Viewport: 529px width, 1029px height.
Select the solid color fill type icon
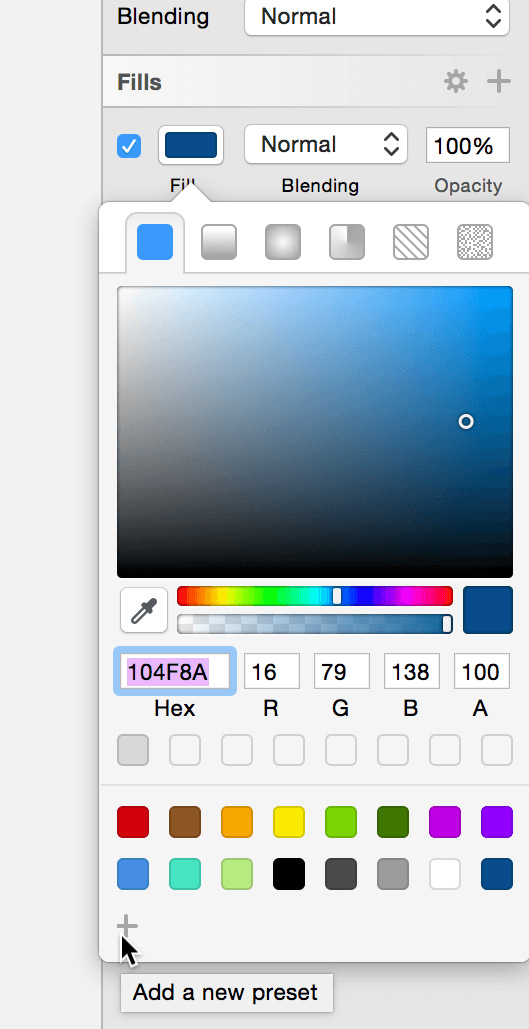[x=155, y=242]
